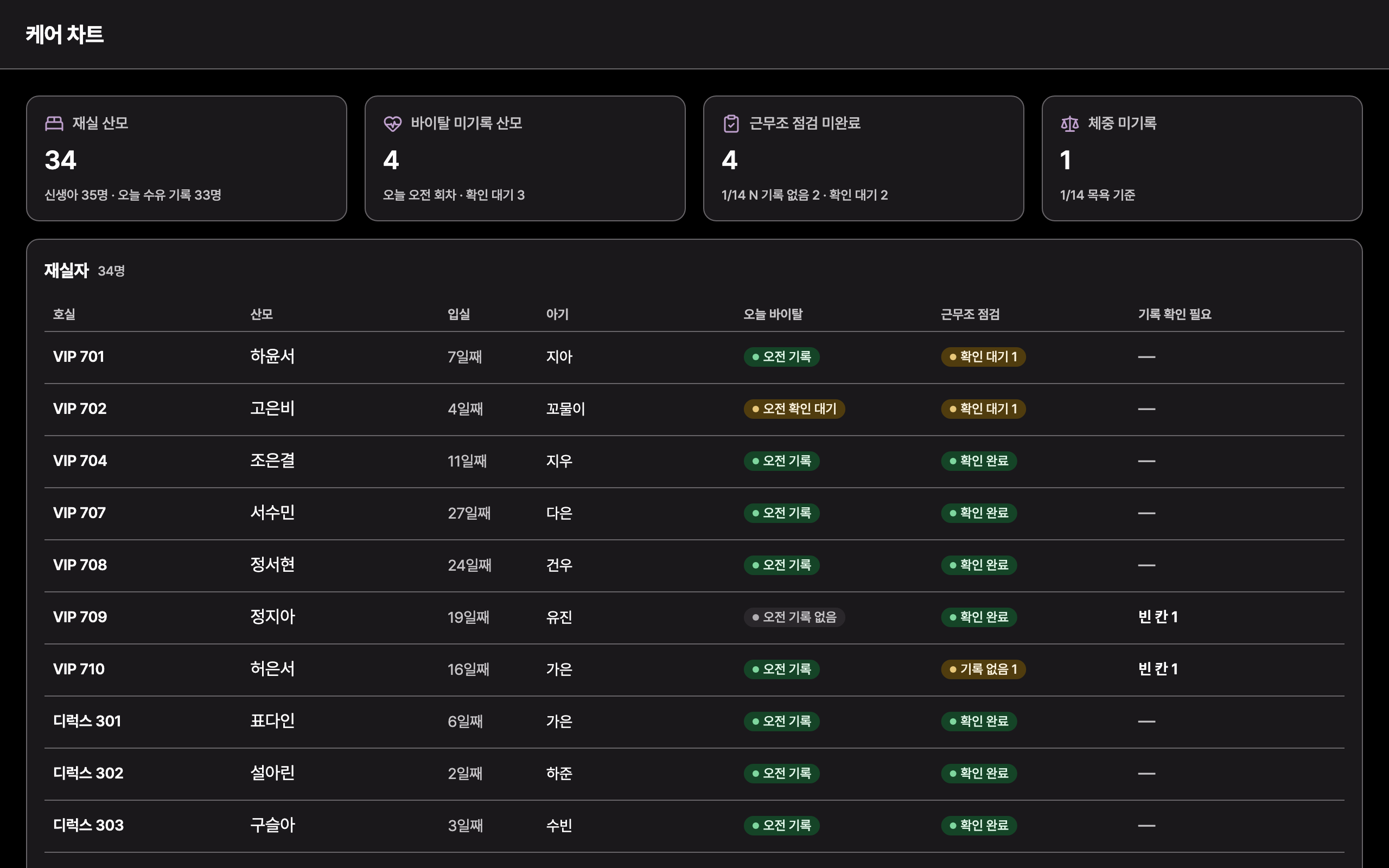Viewport: 1389px width, 868px height.
Task: Click the 11일째 stay length cell
Action: pos(467,461)
